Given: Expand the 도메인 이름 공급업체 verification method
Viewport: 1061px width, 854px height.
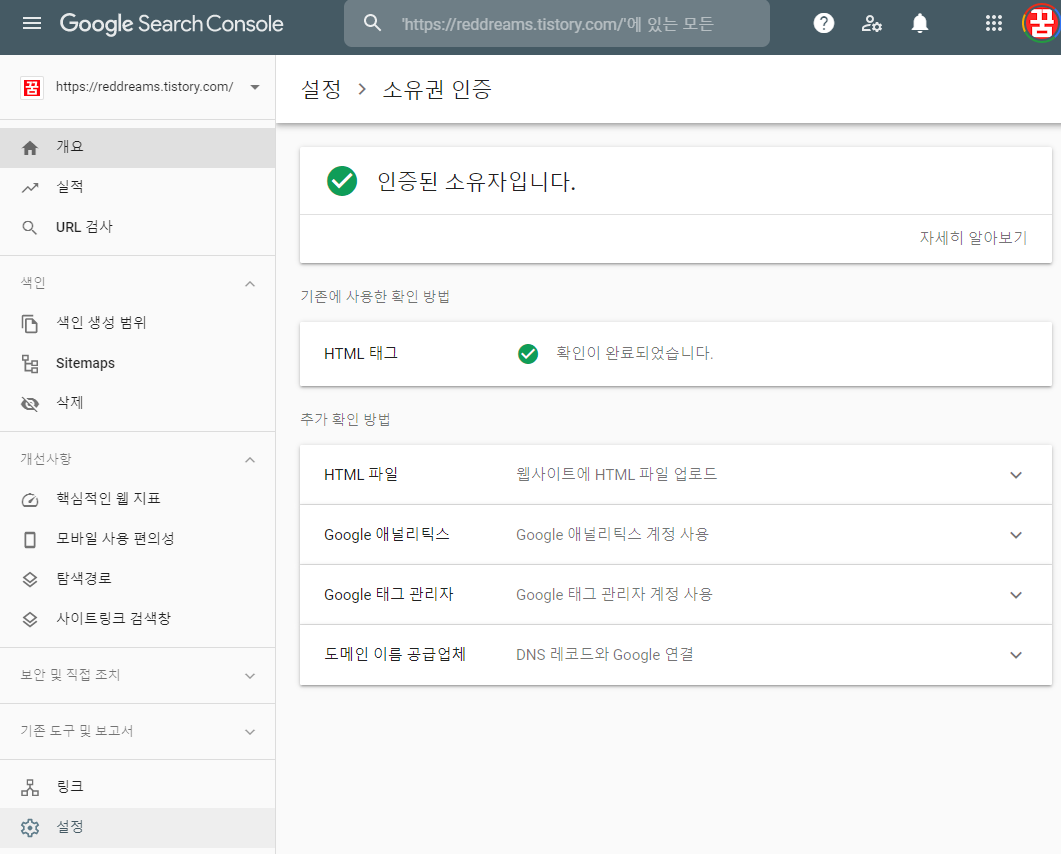Looking at the screenshot, I should [x=1016, y=655].
